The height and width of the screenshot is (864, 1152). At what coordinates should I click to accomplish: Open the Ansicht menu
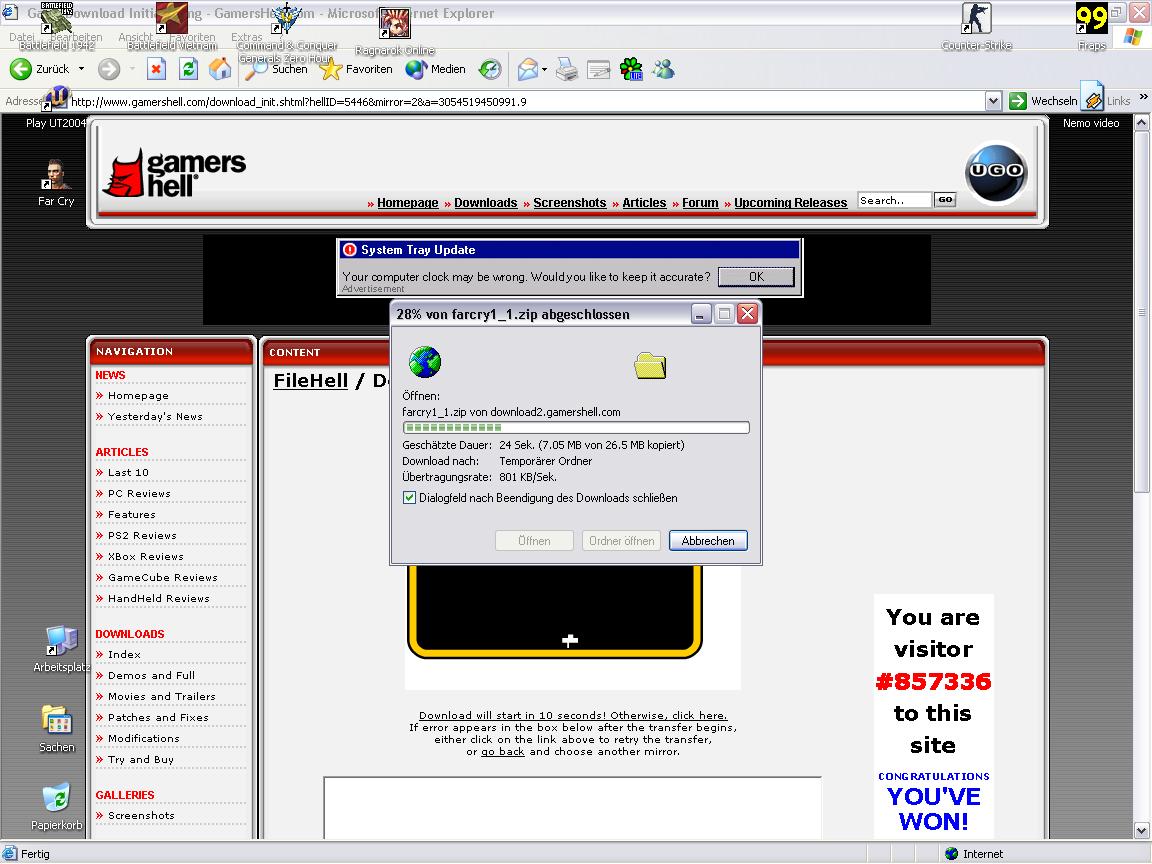135,37
